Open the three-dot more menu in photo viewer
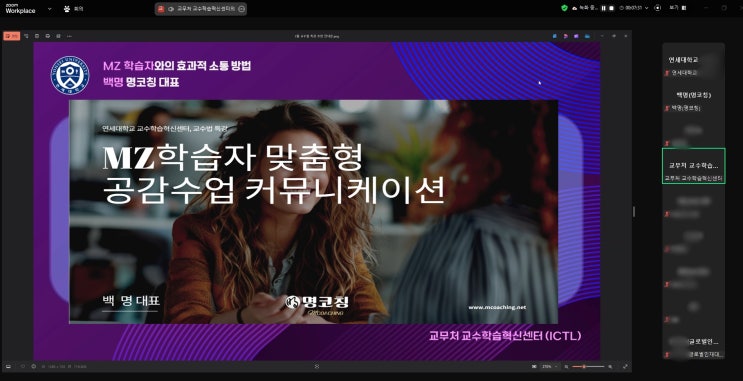This screenshot has width=743, height=381. tap(69, 36)
